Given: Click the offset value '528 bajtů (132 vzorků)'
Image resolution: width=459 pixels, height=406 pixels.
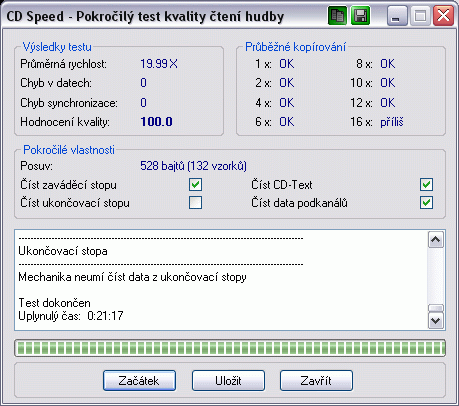Looking at the screenshot, I should coord(193,166).
